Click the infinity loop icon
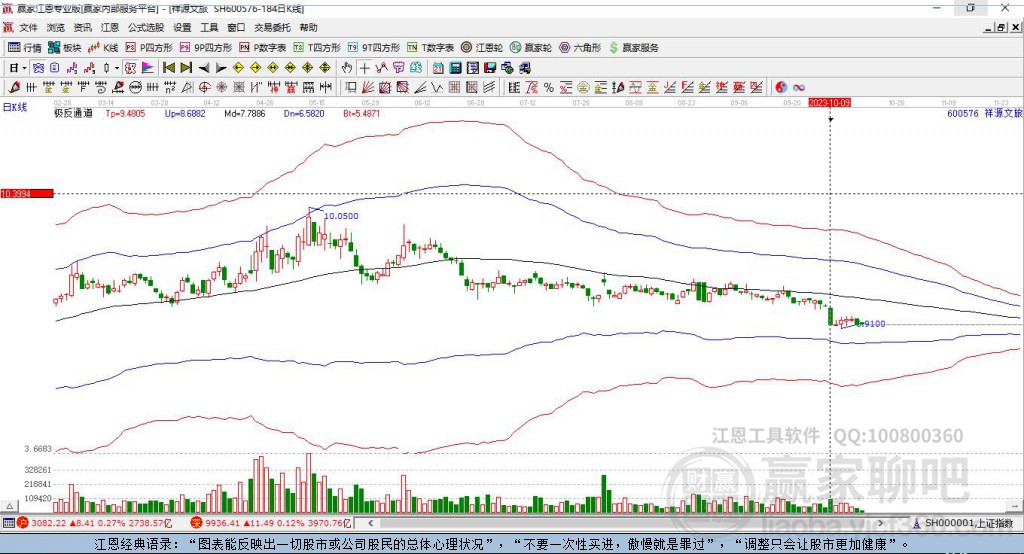Viewport: 1024px width, 554px height. (799, 88)
